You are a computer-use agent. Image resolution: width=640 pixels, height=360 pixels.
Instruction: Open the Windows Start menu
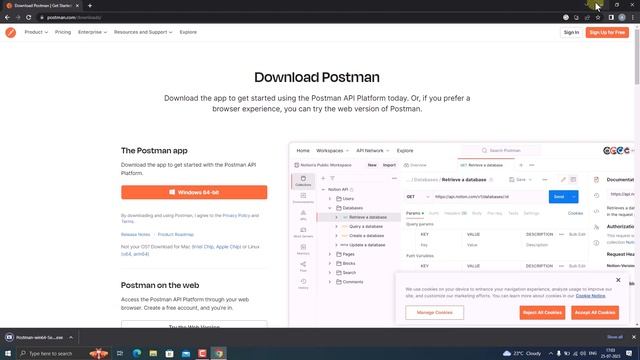pyautogui.click(x=8, y=353)
